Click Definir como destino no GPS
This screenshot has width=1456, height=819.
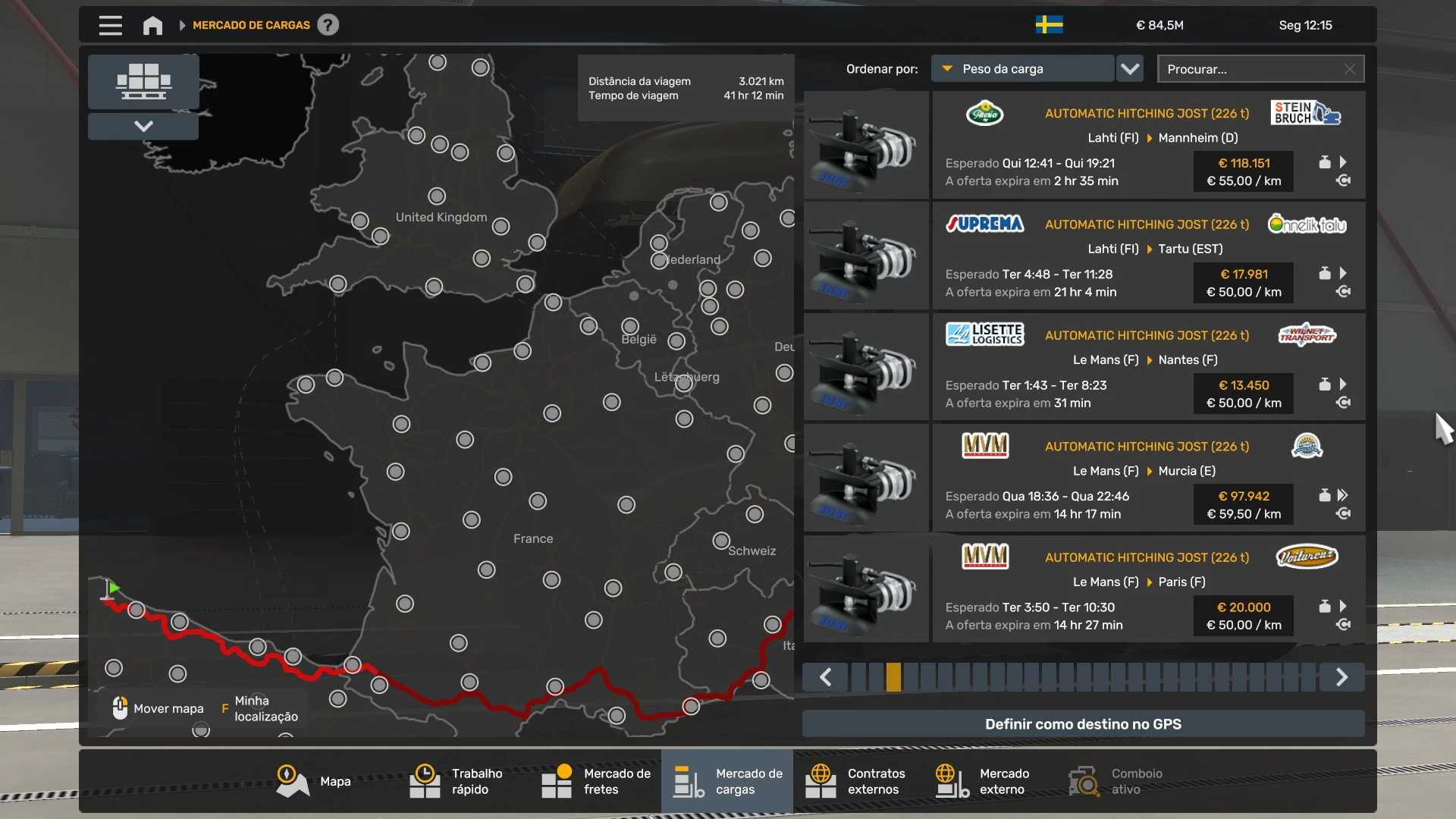pyautogui.click(x=1083, y=724)
